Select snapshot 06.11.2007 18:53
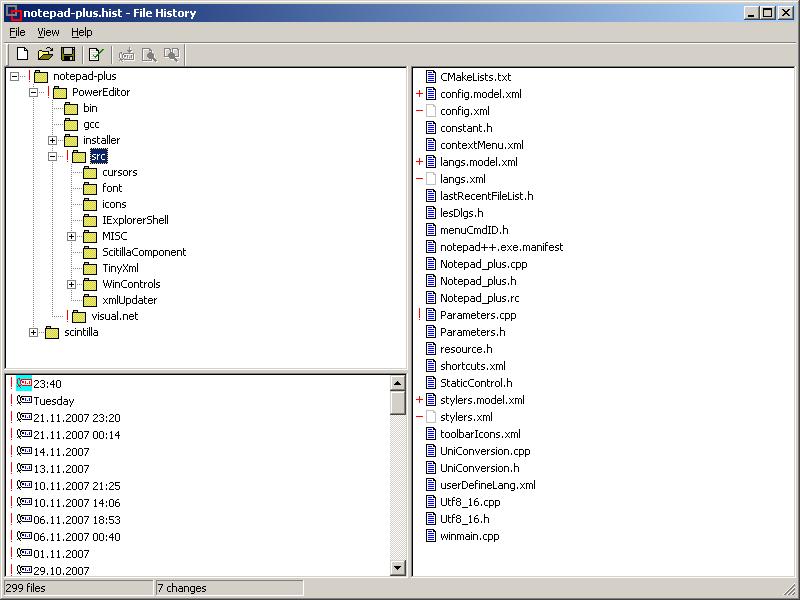 77,520
